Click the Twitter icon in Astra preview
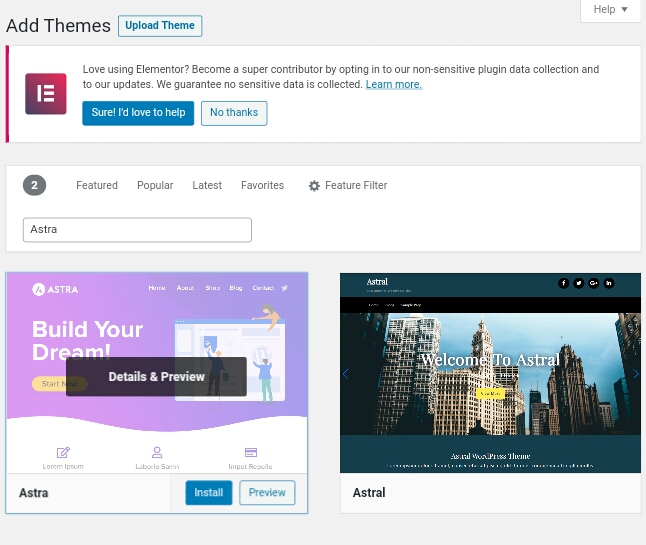646x545 pixels. pyautogui.click(x=284, y=288)
